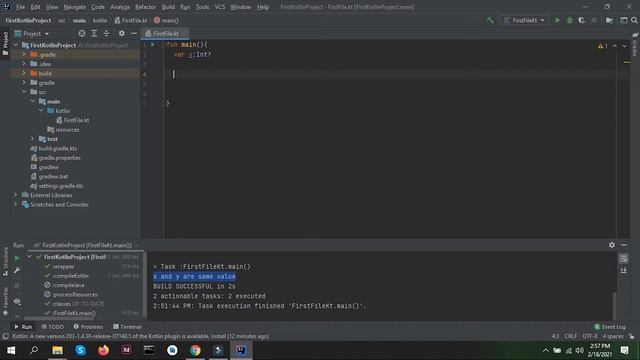The width and height of the screenshot is (640, 360).
Task: Expand the .idea folder
Action: [x=24, y=64]
